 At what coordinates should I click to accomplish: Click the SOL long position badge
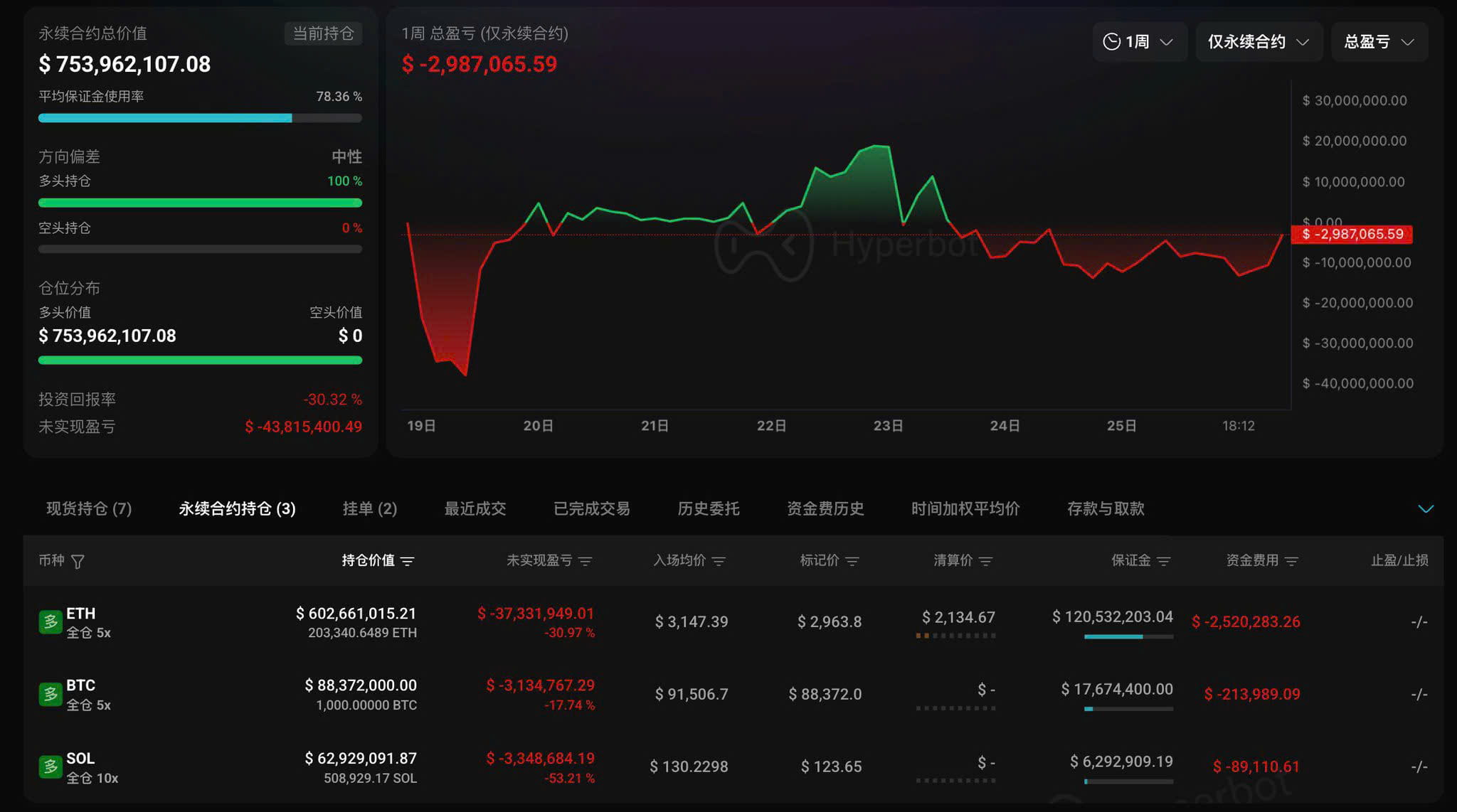[50, 766]
